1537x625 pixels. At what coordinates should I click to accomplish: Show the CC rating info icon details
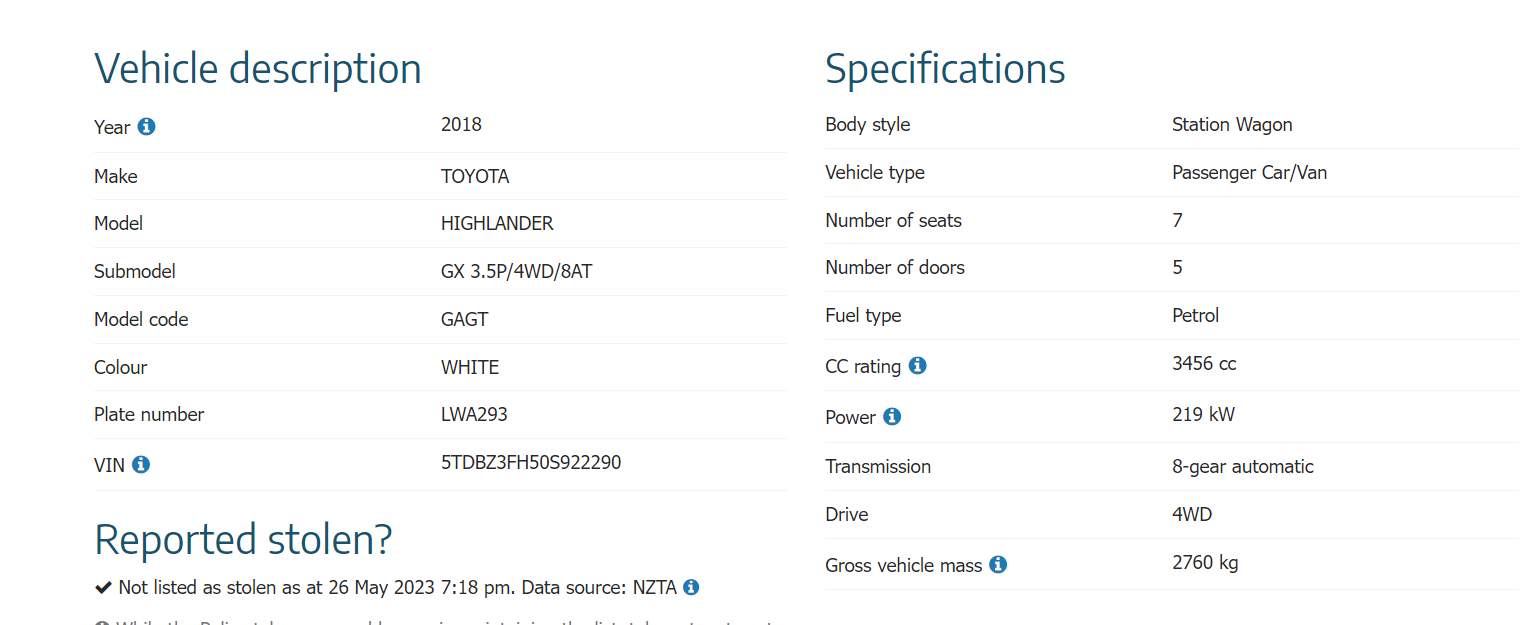coord(917,366)
